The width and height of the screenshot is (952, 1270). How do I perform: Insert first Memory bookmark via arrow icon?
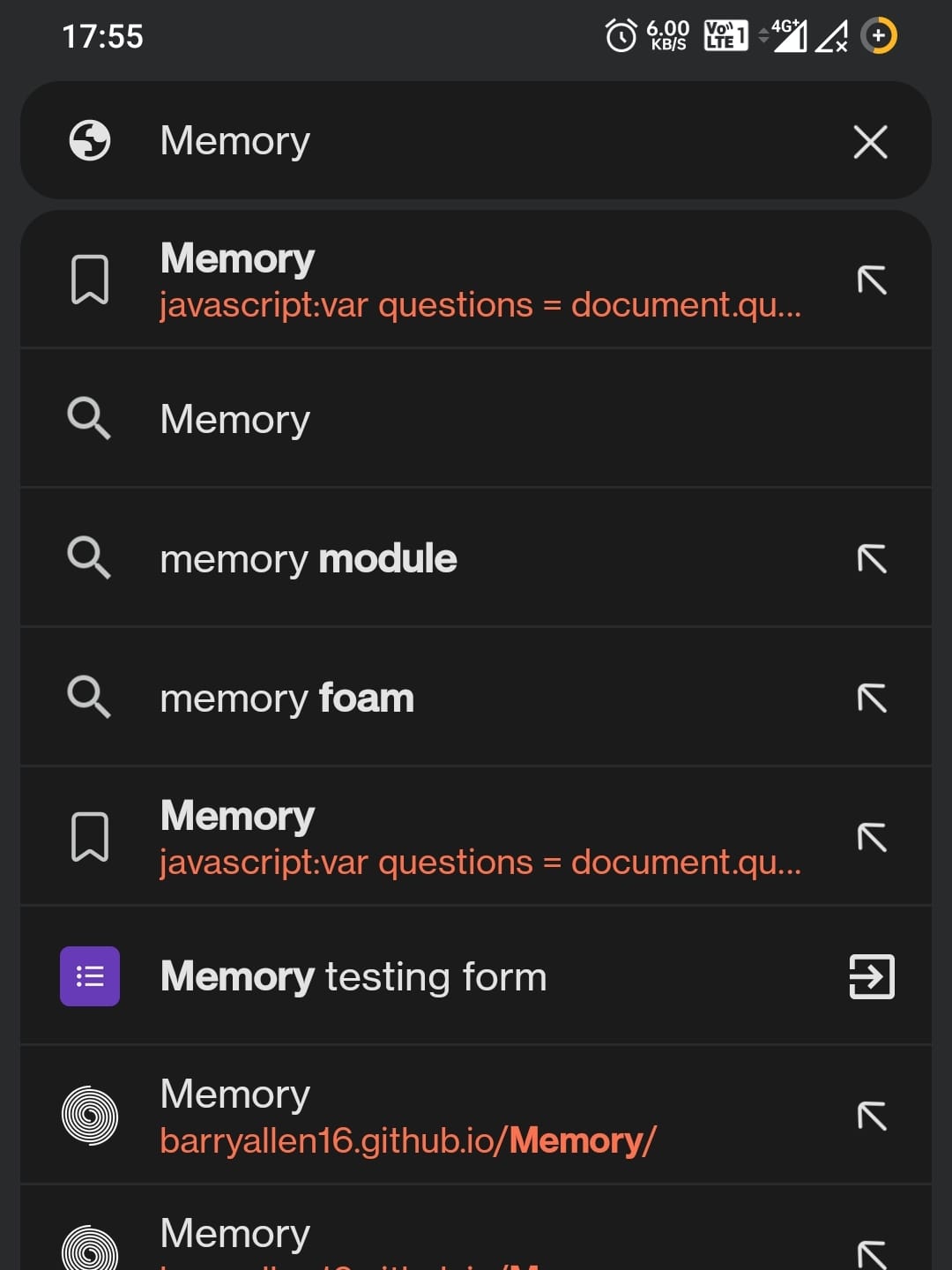coord(871,280)
